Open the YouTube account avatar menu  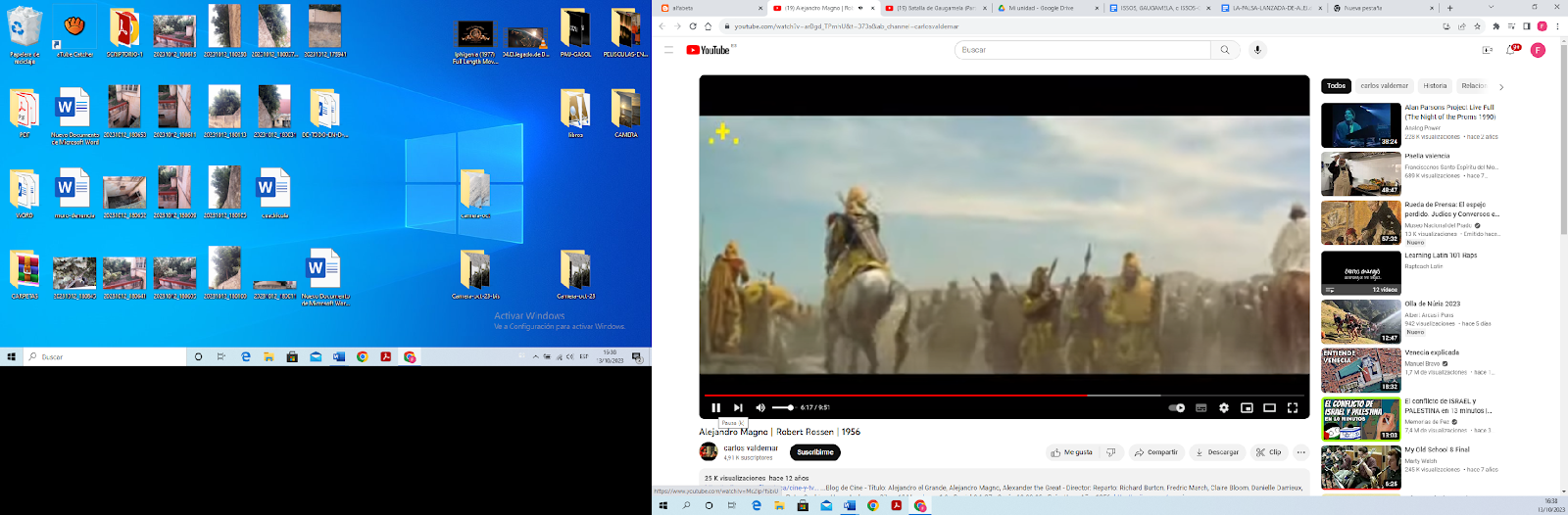[x=1538, y=50]
